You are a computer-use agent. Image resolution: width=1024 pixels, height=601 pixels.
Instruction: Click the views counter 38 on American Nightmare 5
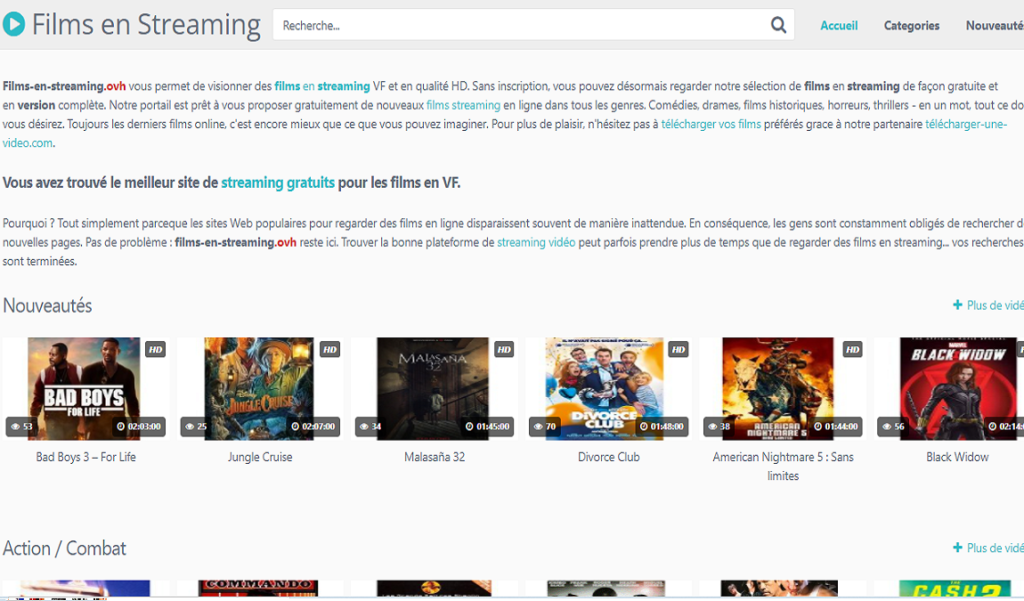[719, 427]
